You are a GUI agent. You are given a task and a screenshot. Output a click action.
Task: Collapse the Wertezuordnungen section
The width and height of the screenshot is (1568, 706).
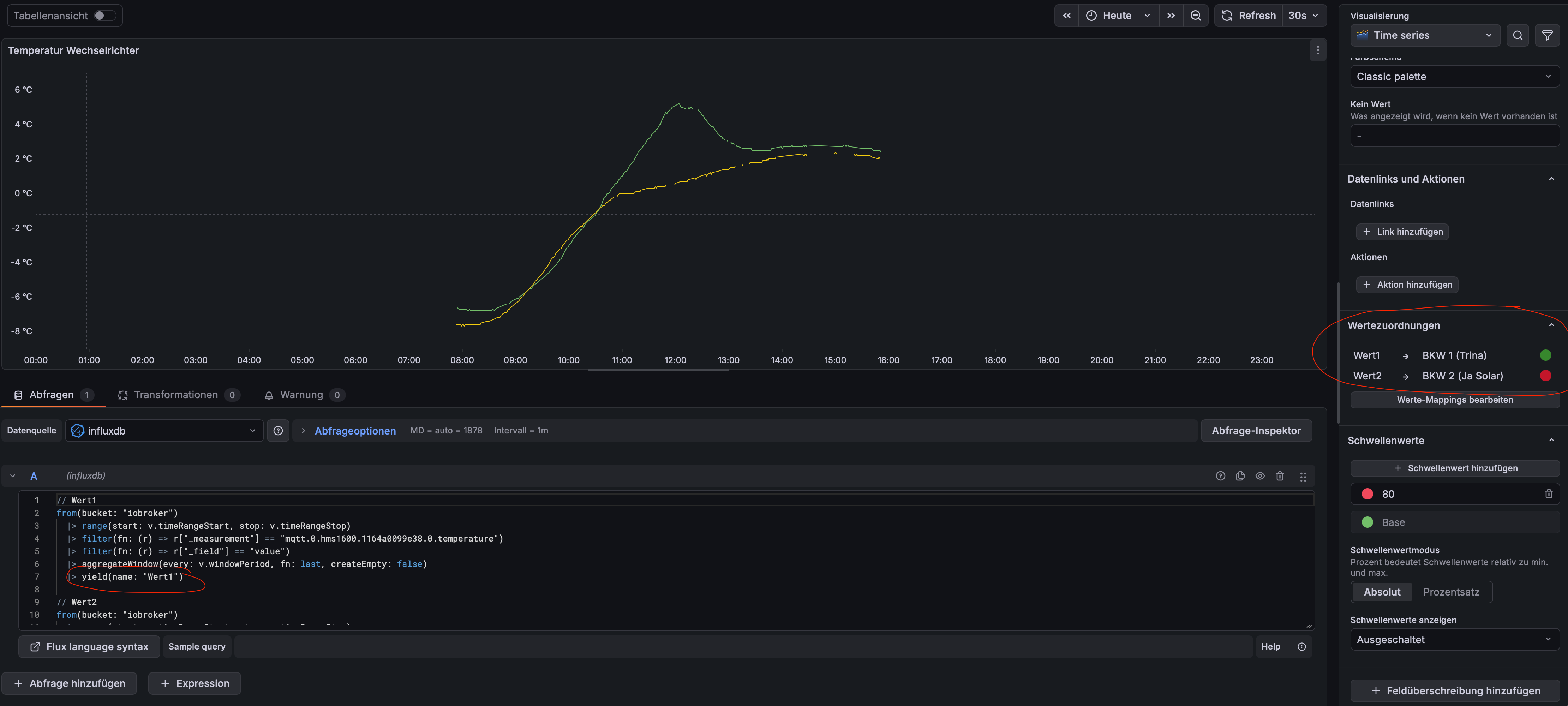tap(1551, 325)
